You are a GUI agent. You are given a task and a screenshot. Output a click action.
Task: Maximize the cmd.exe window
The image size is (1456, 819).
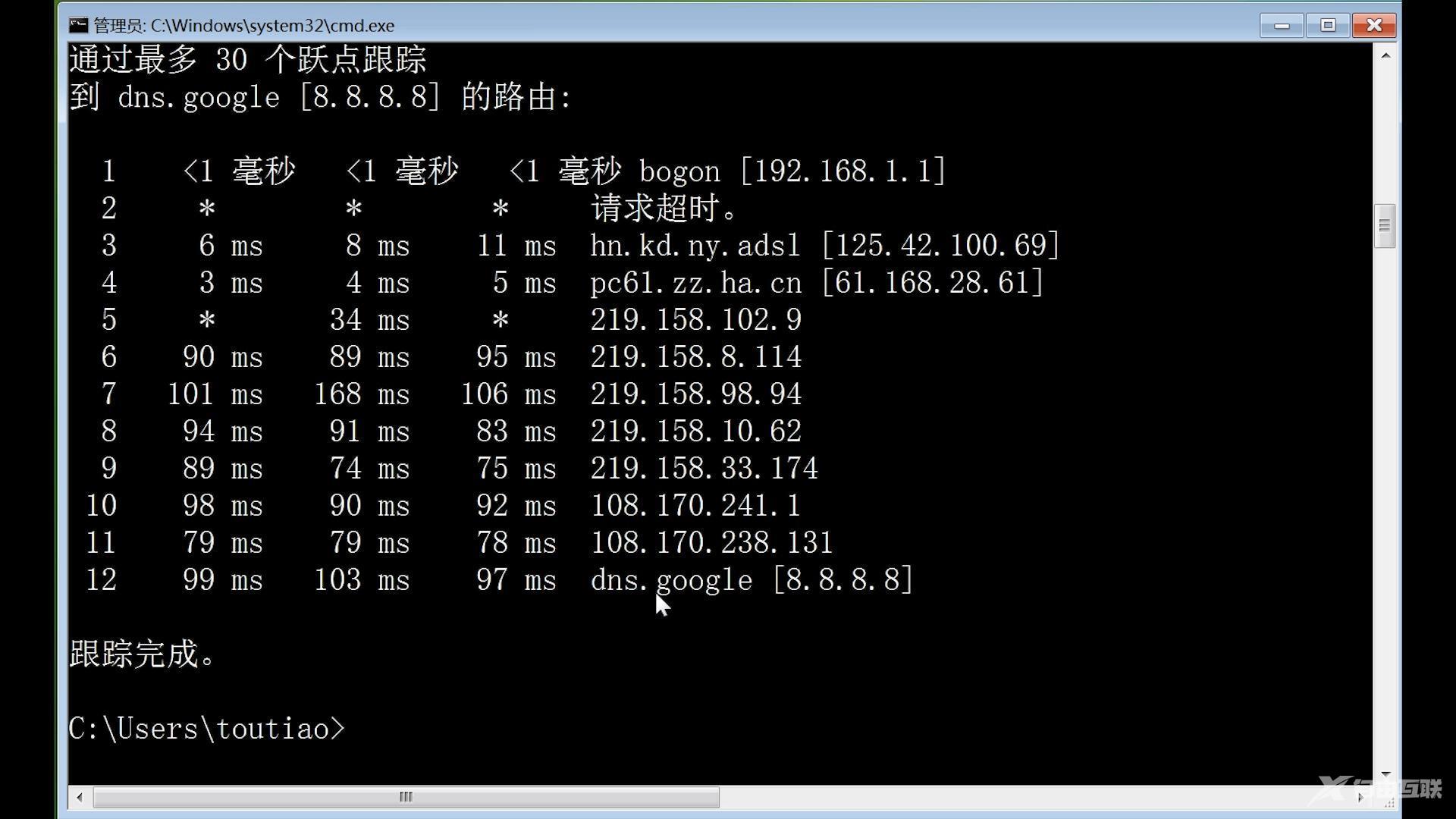(1328, 25)
